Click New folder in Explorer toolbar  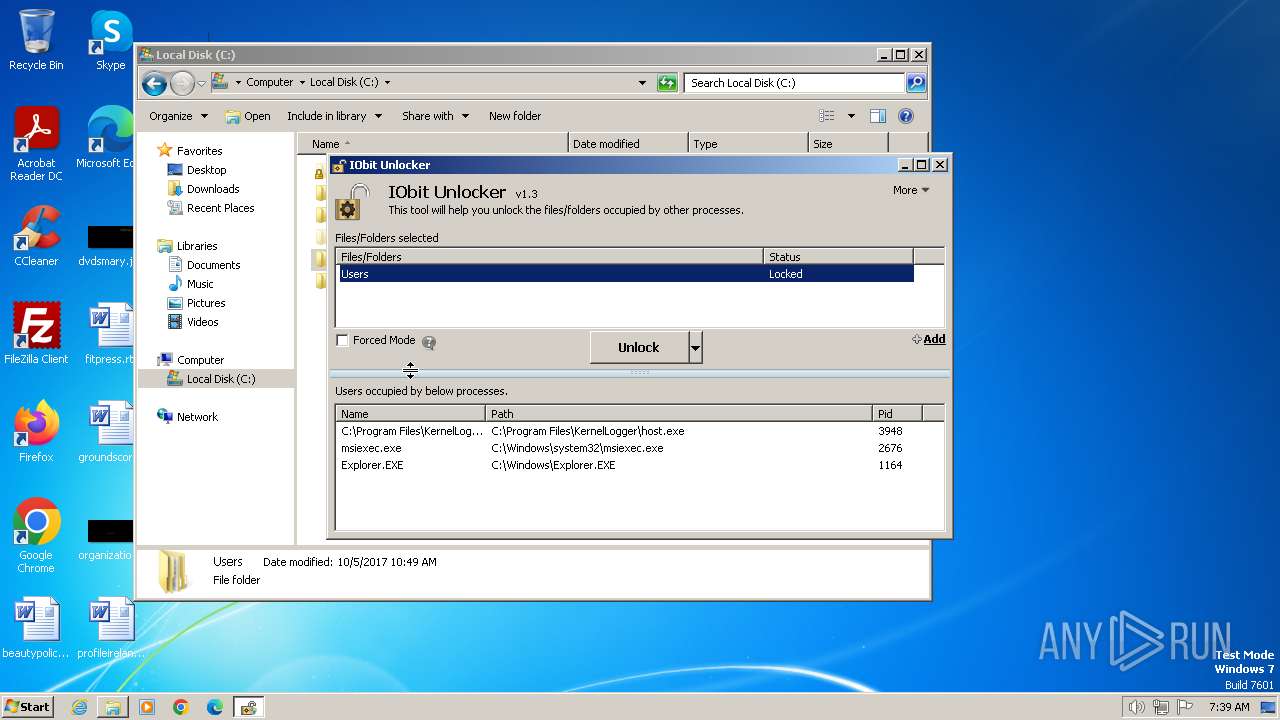515,116
